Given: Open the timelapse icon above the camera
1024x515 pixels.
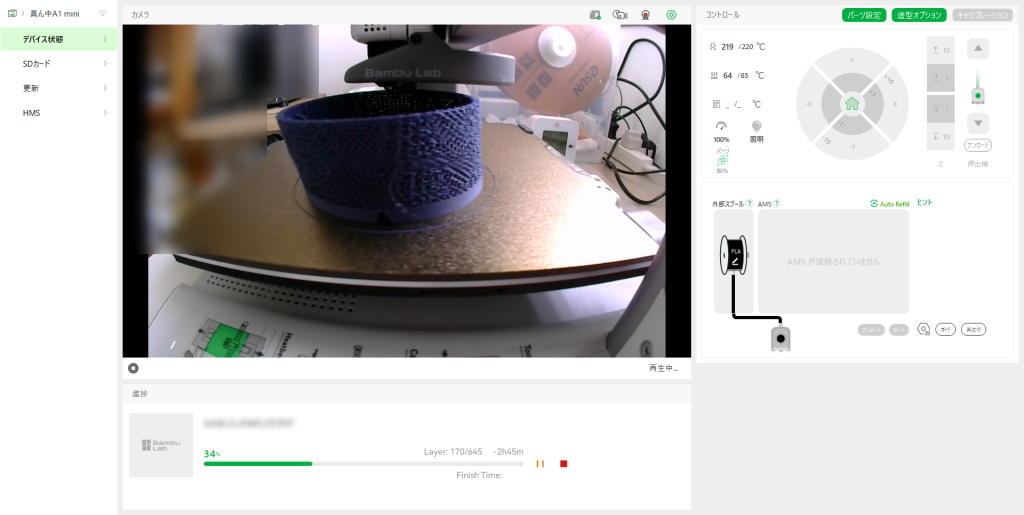Looking at the screenshot, I should [620, 15].
